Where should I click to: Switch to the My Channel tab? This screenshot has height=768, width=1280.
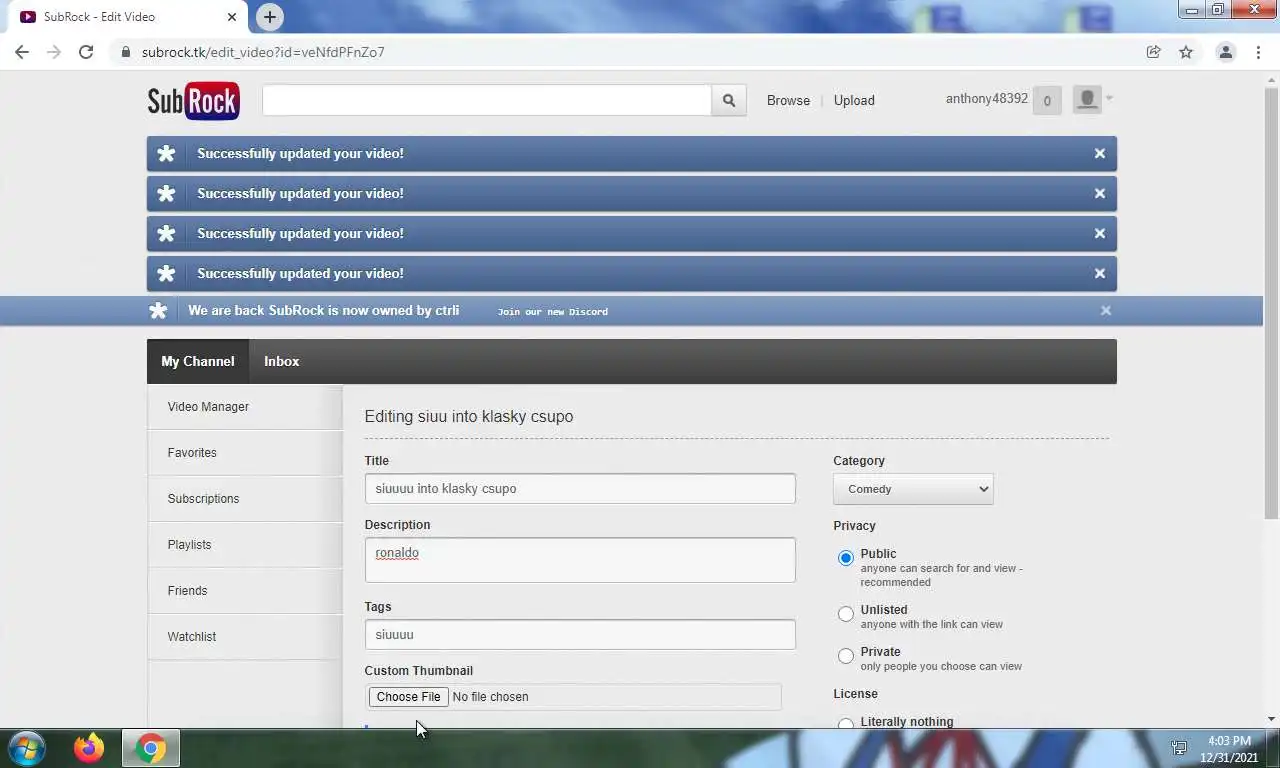[198, 361]
